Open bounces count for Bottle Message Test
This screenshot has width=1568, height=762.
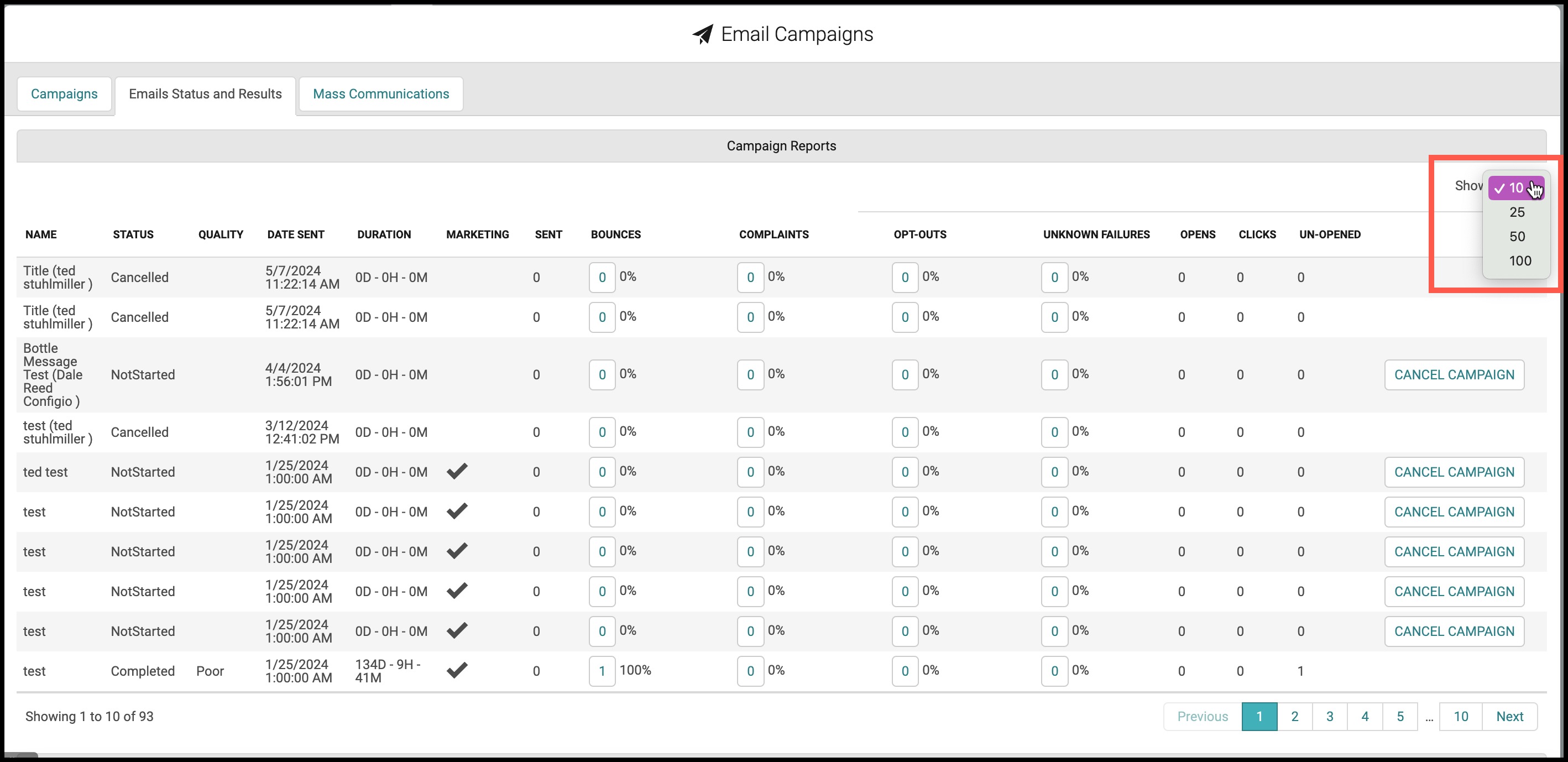[x=602, y=375]
